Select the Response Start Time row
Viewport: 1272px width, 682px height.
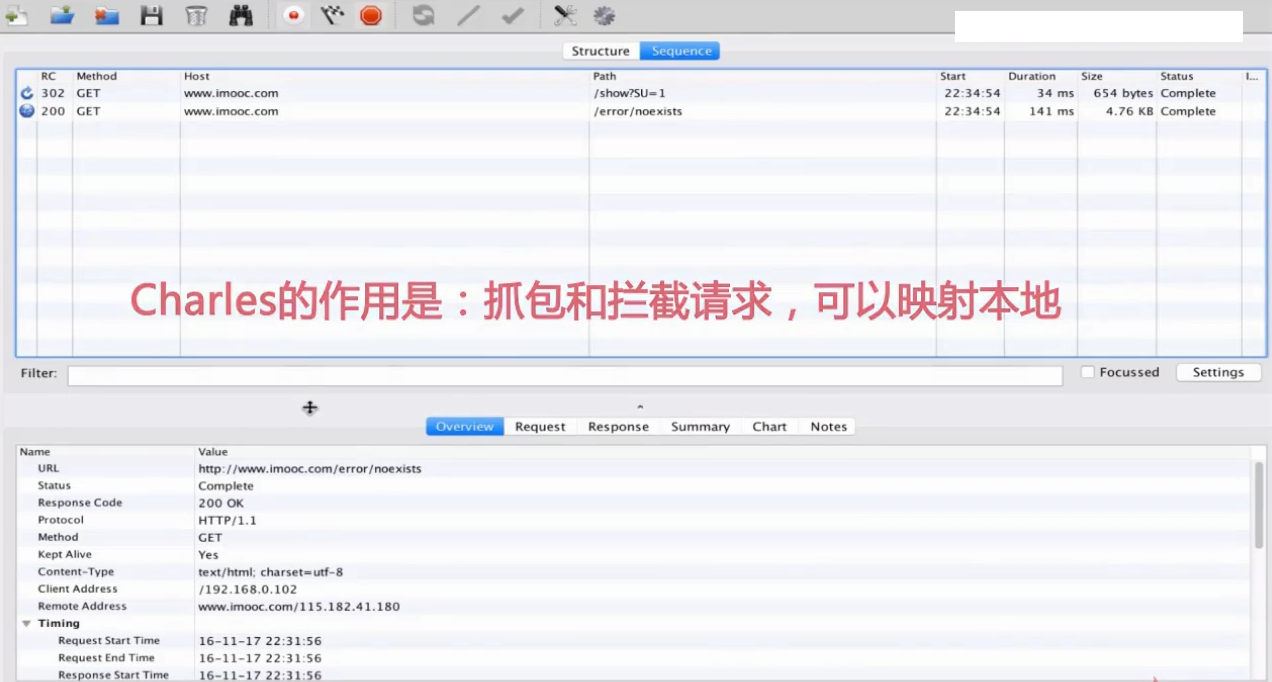pos(634,675)
